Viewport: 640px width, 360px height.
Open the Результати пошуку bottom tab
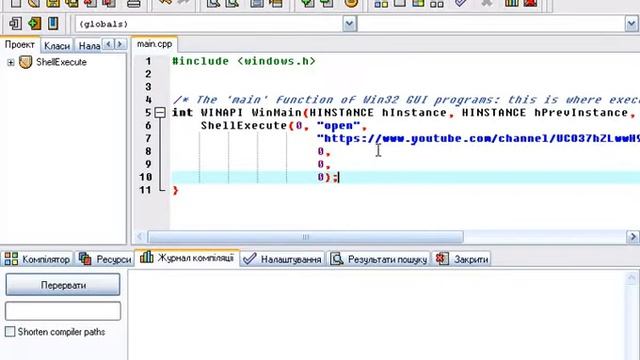tap(379, 259)
